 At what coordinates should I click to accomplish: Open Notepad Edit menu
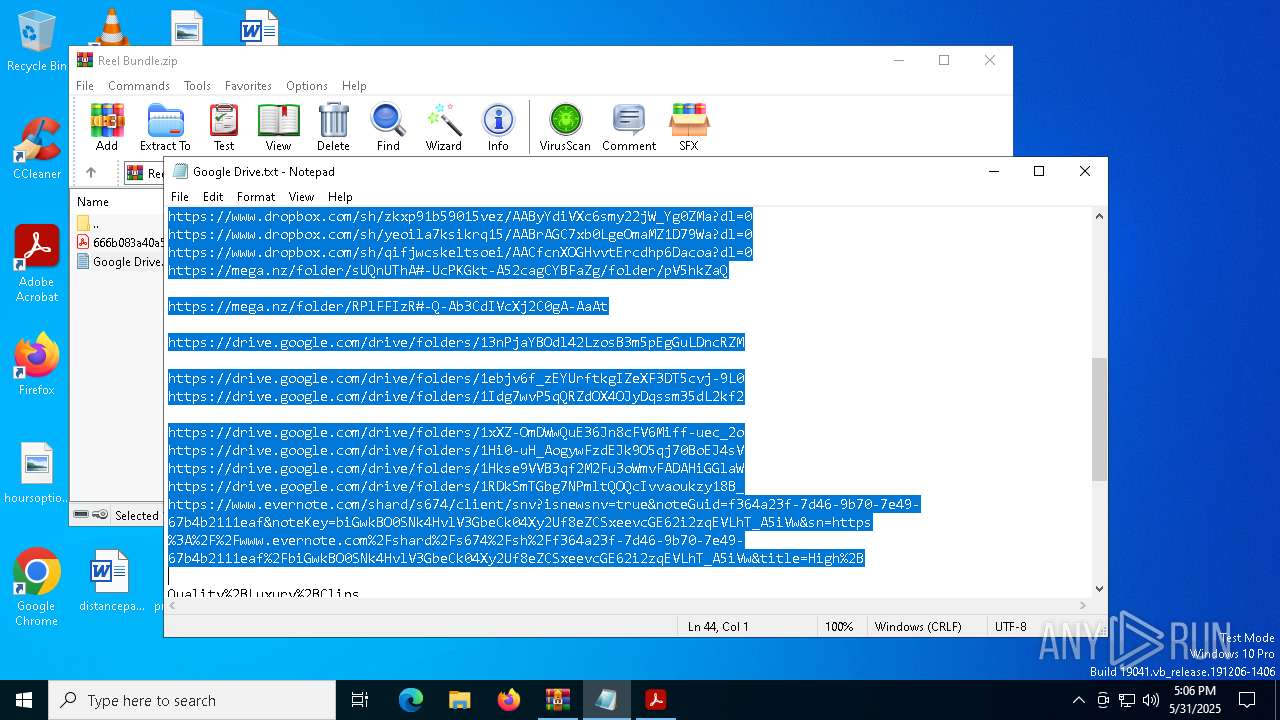point(213,197)
